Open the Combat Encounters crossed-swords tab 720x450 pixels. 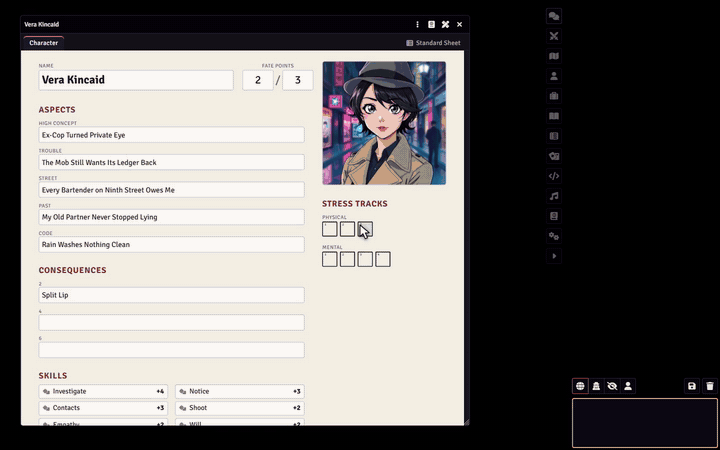(x=554, y=36)
